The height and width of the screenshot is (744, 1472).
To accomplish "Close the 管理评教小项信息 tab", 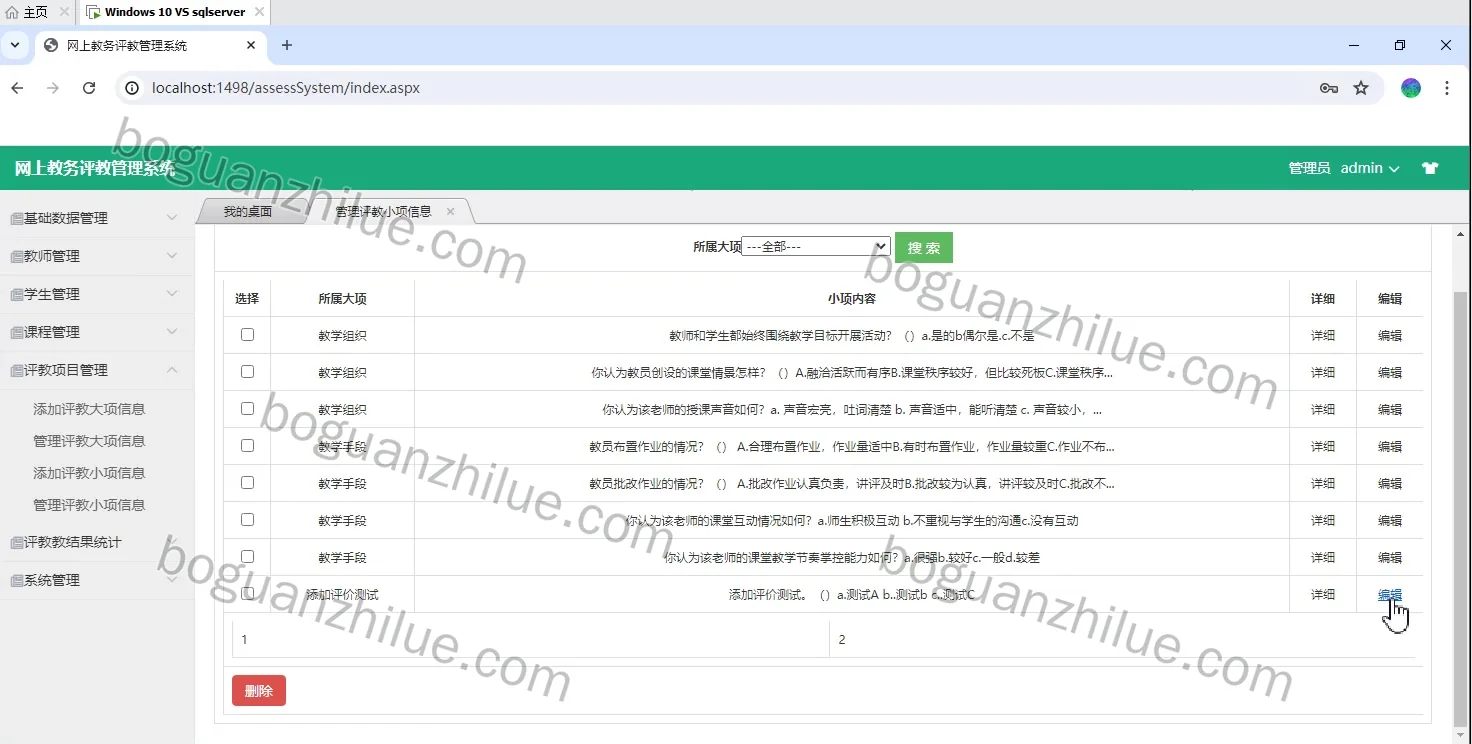I will (x=450, y=211).
